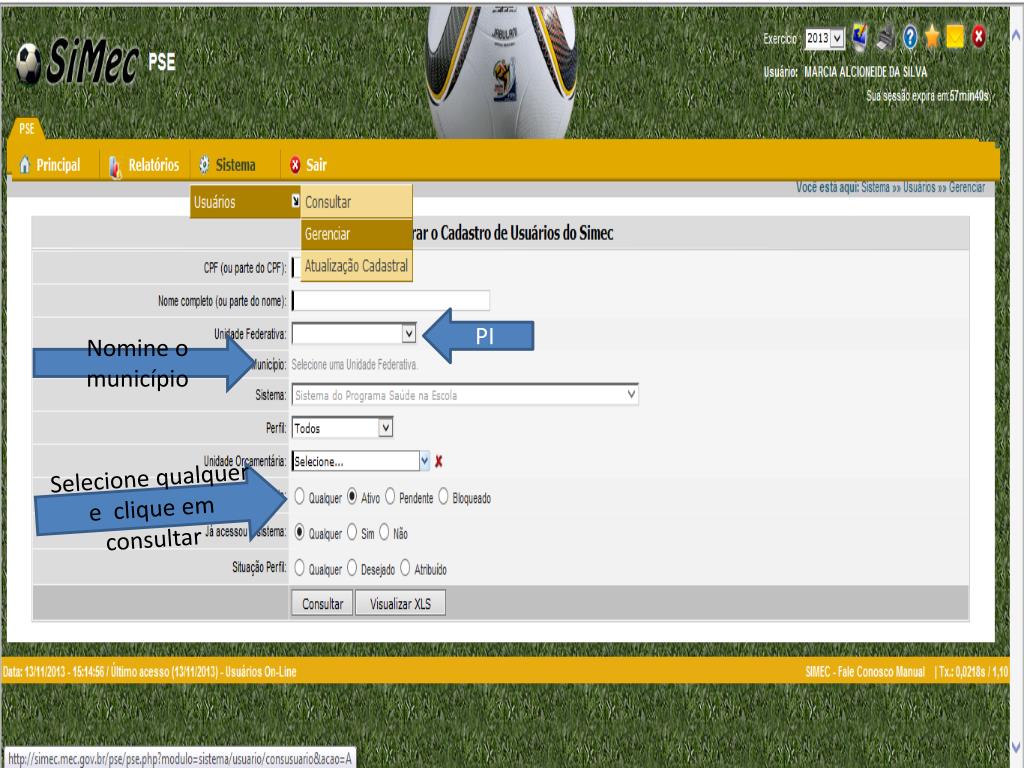Open the Perfil Todos dropdown
Image resolution: width=1024 pixels, height=768 pixels.
(342, 428)
